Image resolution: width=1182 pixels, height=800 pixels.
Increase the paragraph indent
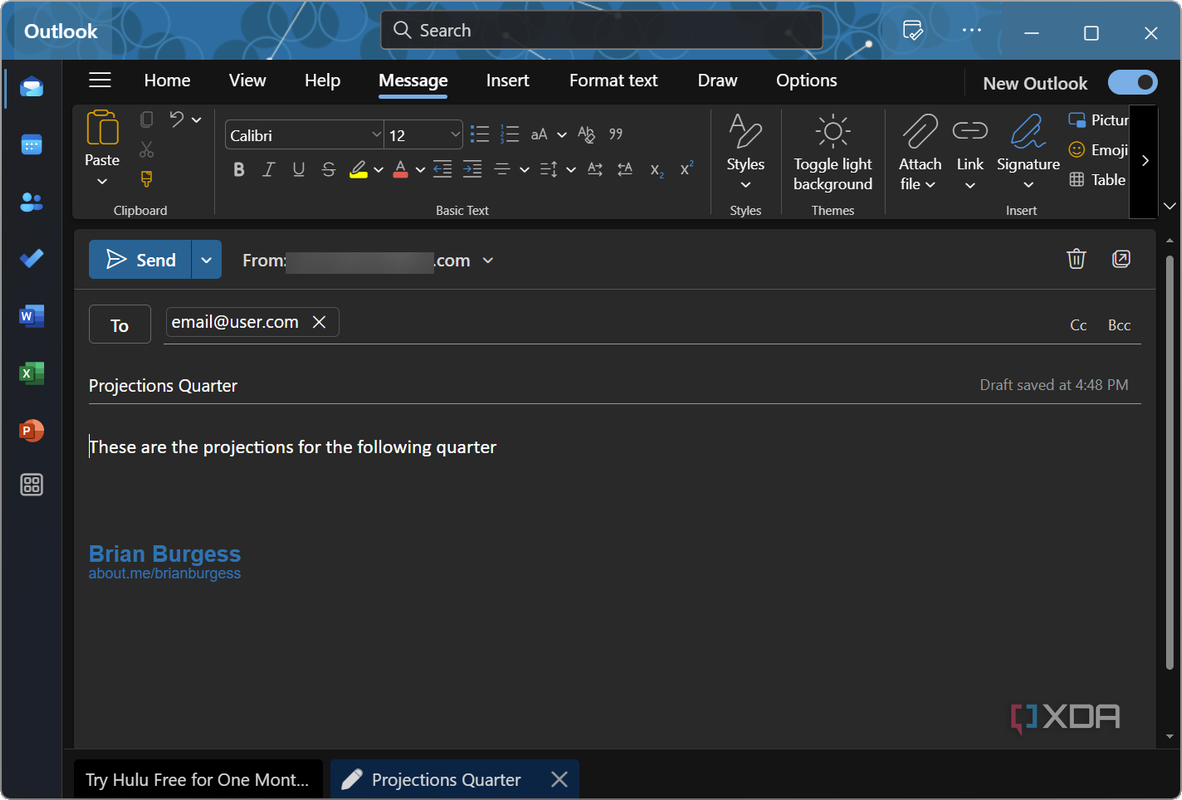coord(473,170)
